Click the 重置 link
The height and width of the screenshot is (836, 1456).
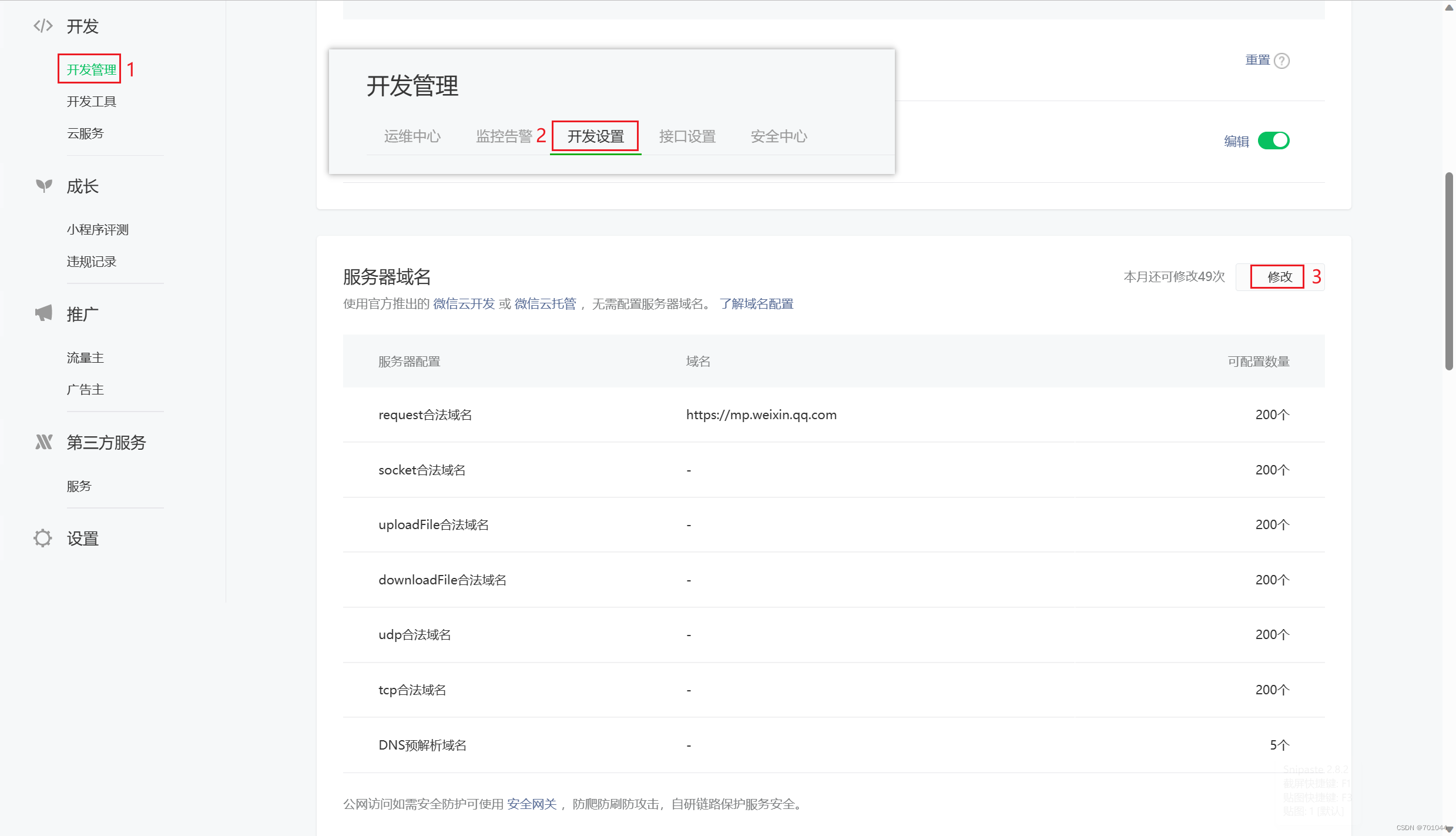pos(1257,60)
